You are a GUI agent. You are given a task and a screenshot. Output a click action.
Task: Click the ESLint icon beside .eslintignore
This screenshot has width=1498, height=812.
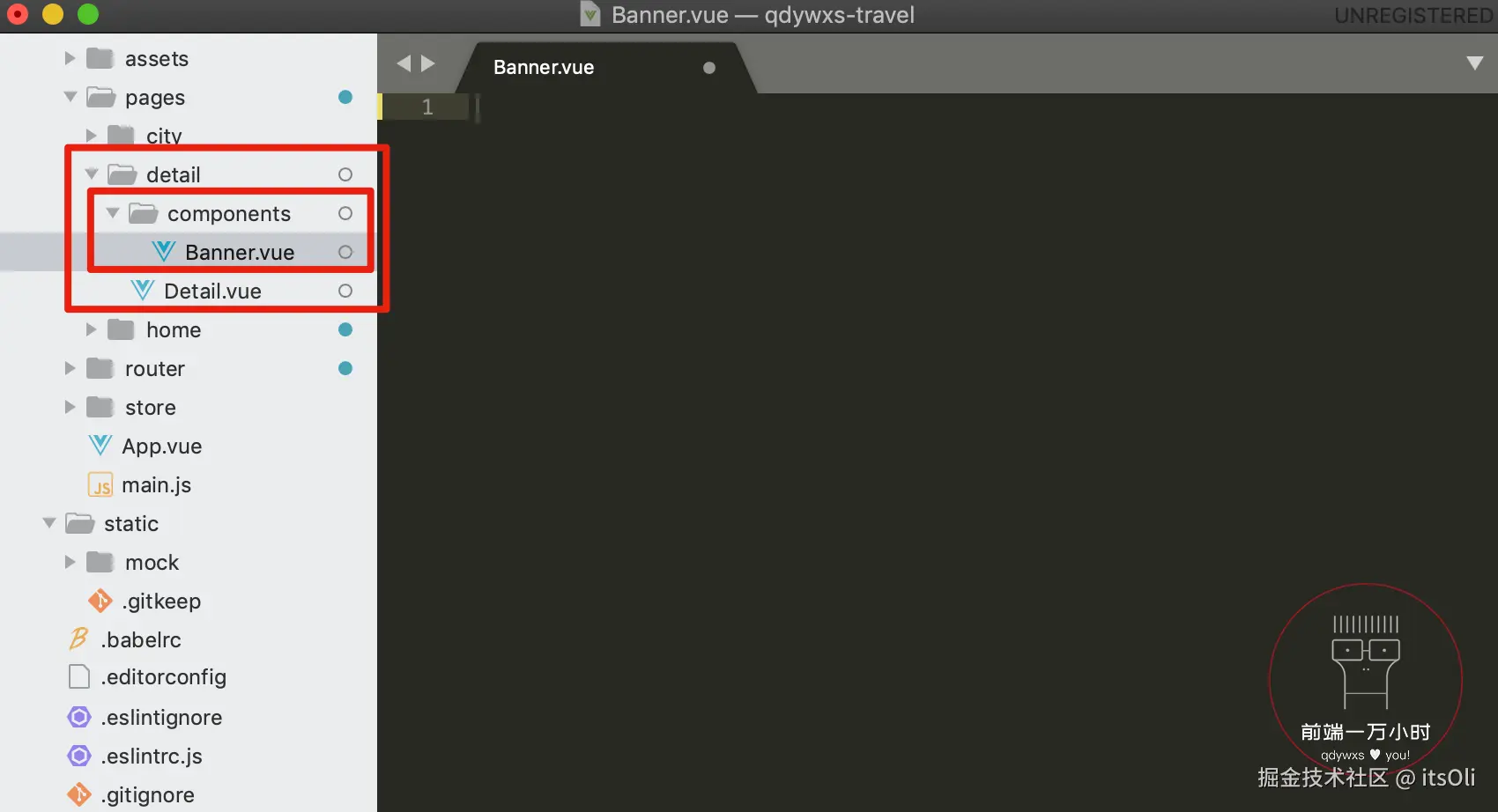pyautogui.click(x=79, y=717)
